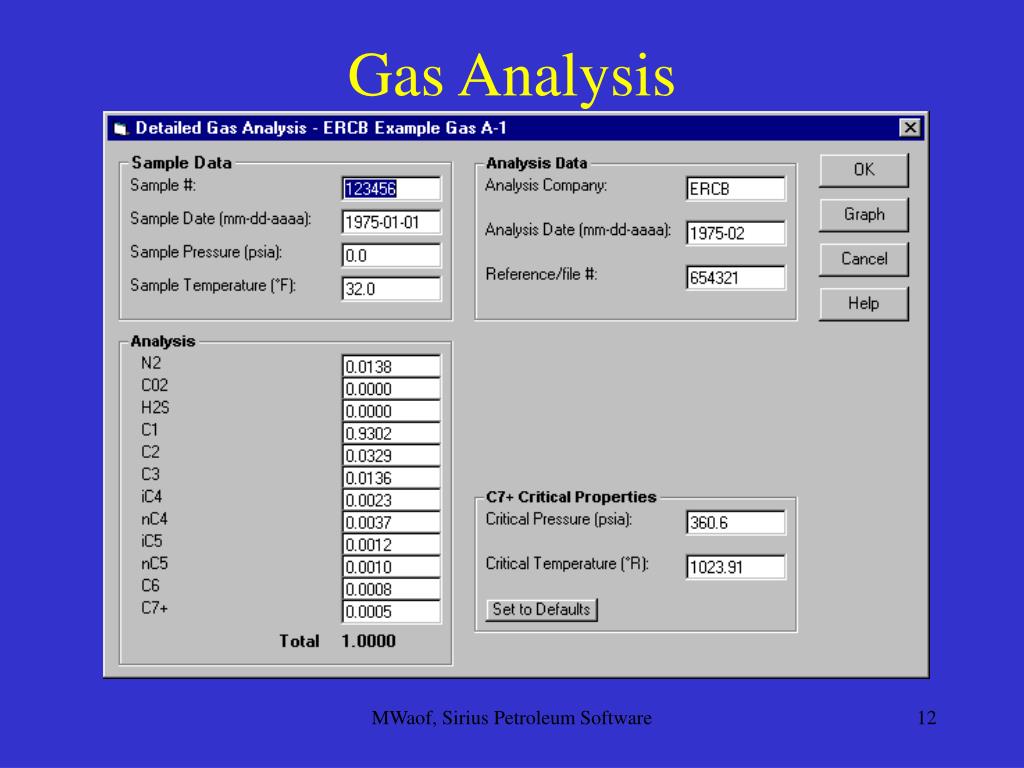The width and height of the screenshot is (1024, 768).
Task: Open the Graph view button
Action: tap(863, 214)
